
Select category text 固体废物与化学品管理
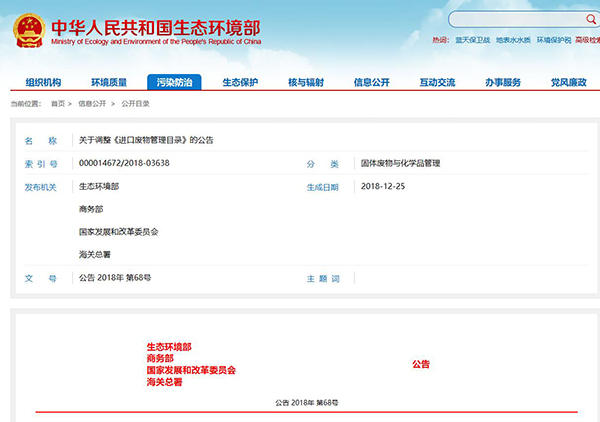(400, 163)
